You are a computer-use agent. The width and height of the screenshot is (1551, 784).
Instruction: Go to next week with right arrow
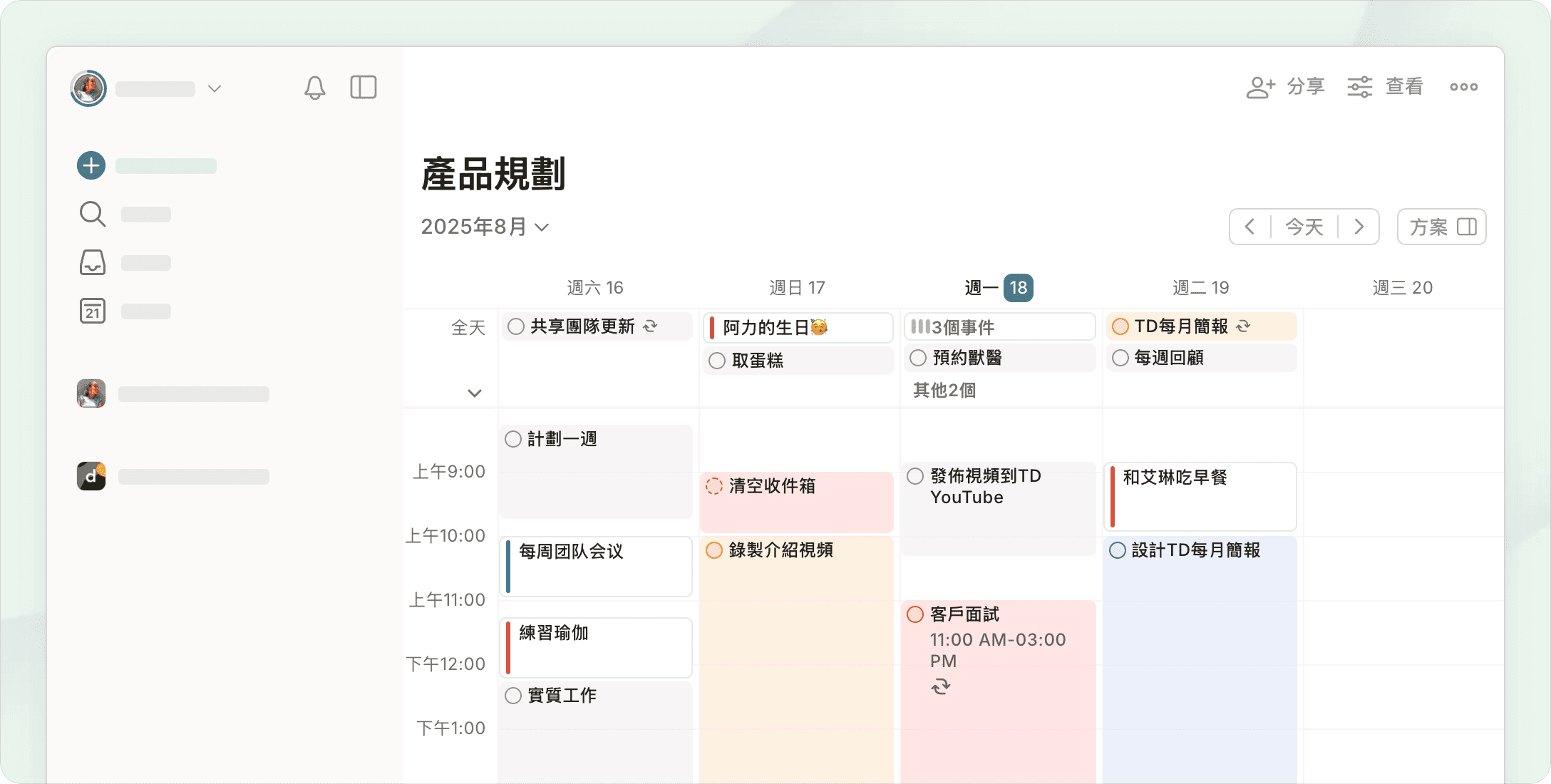[x=1359, y=227]
